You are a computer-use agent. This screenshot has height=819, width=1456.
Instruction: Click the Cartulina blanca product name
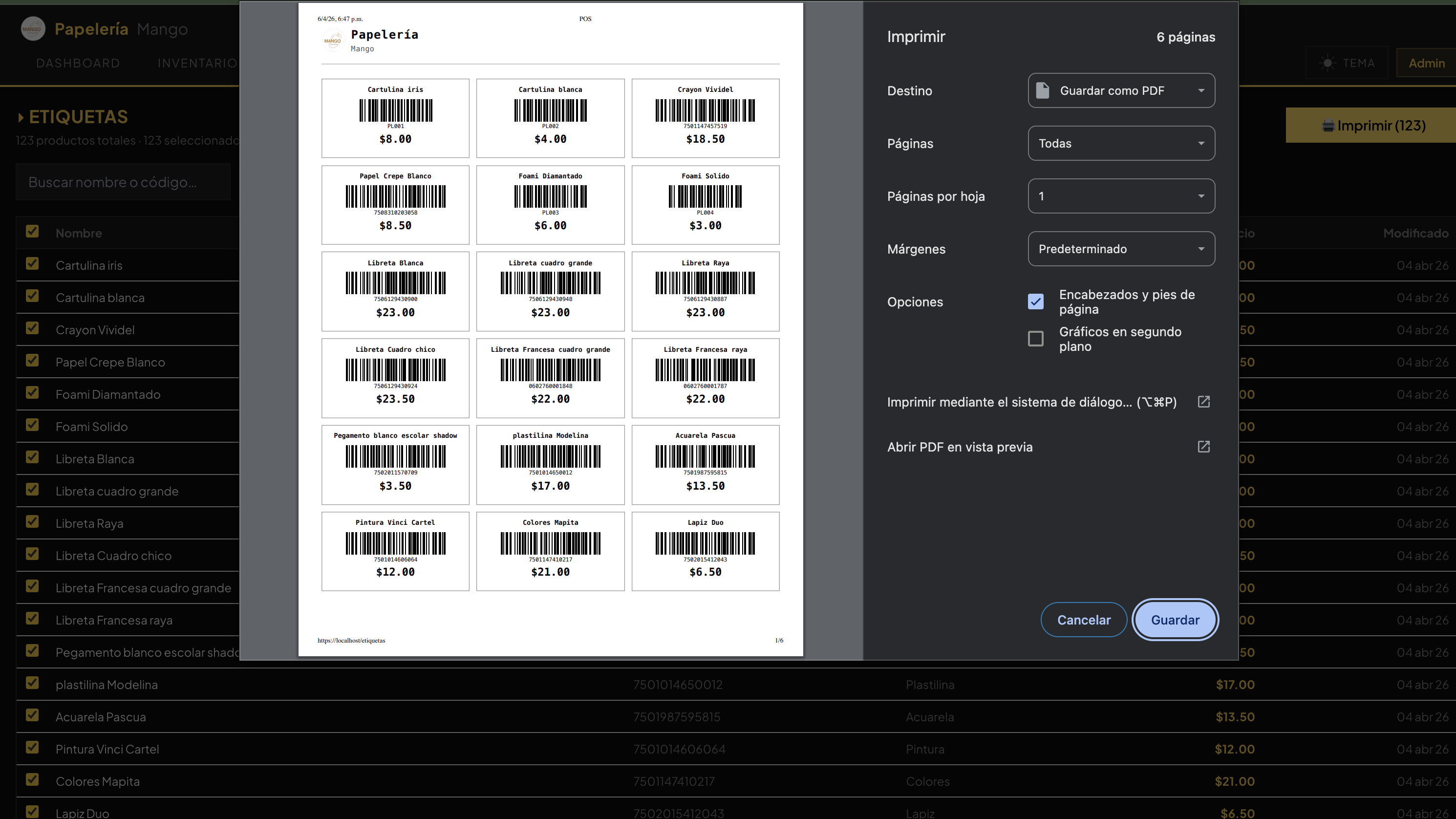click(x=100, y=298)
